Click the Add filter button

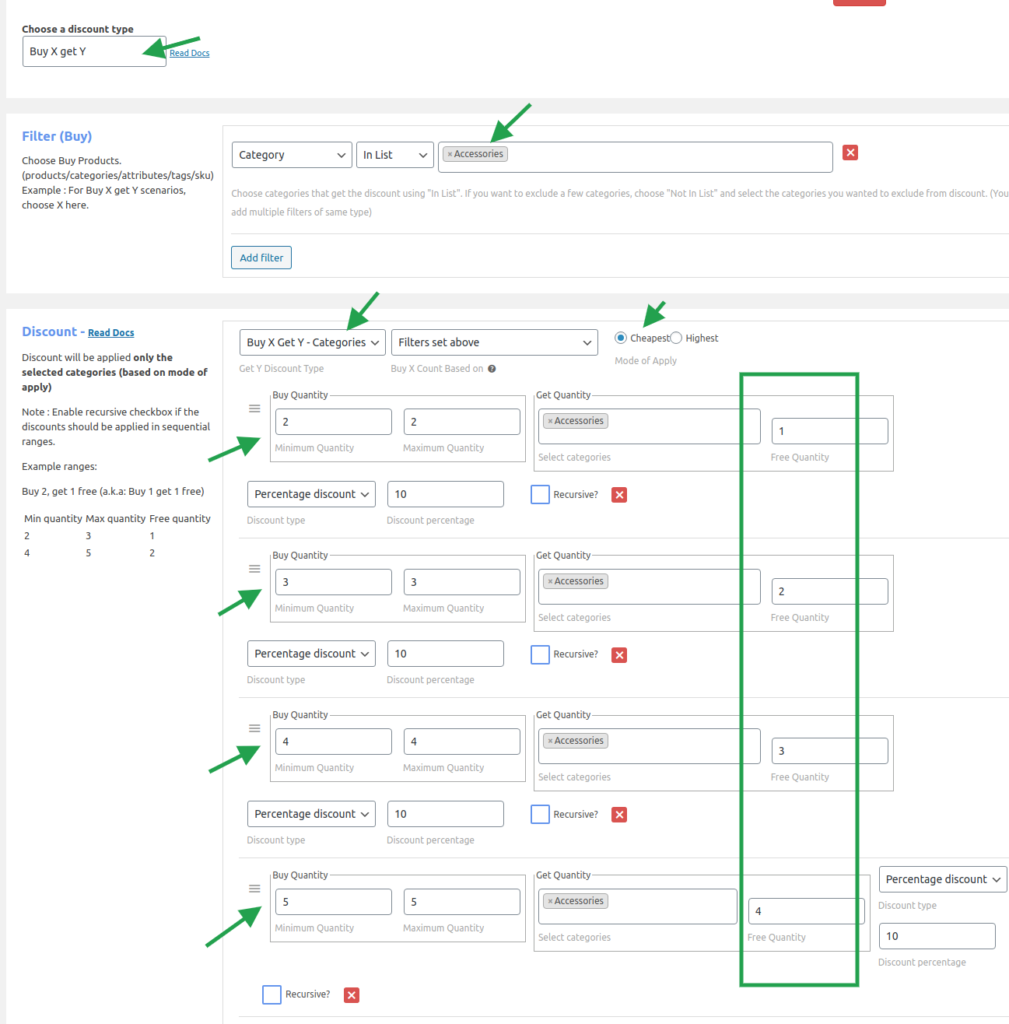tap(261, 258)
